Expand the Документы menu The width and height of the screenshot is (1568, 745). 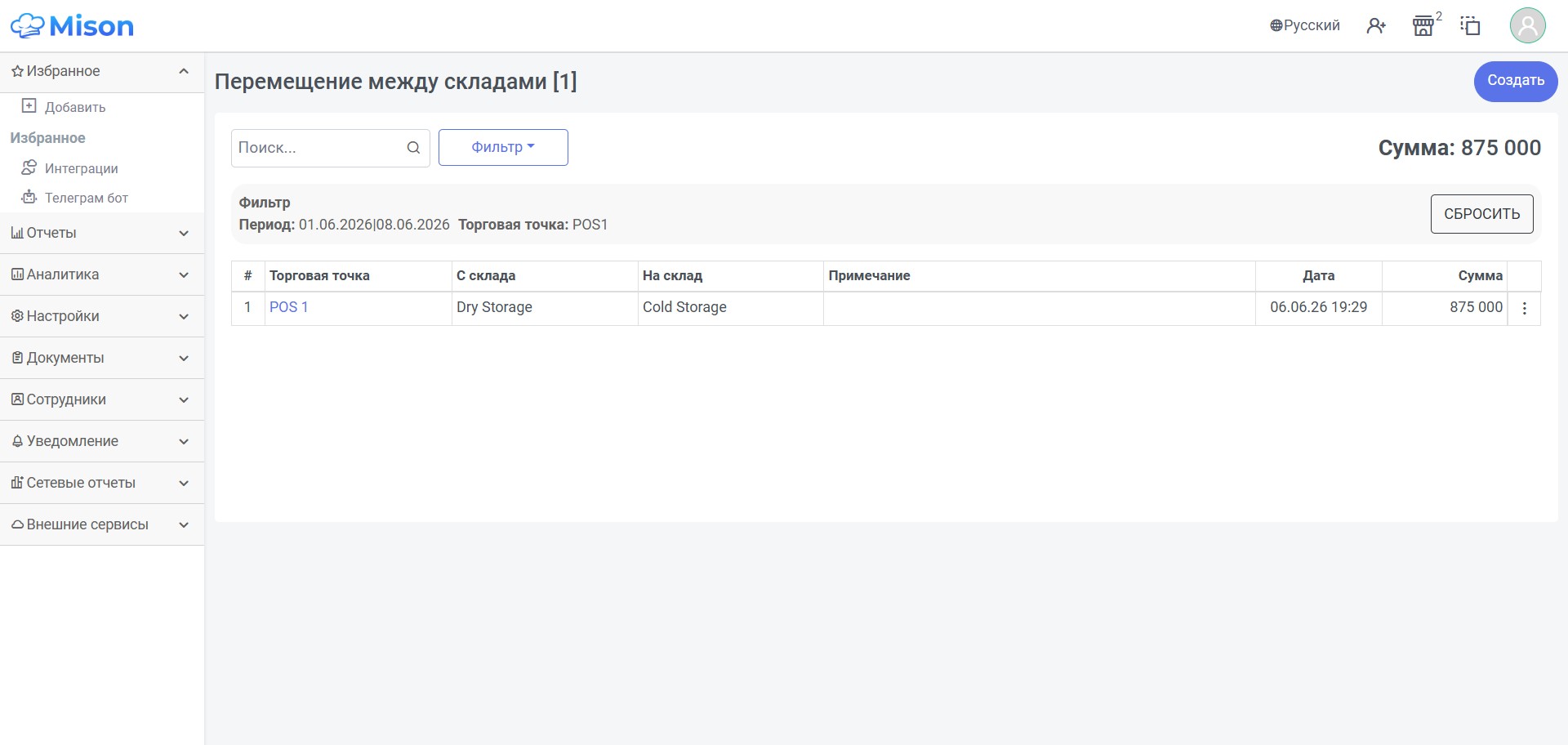102,359
